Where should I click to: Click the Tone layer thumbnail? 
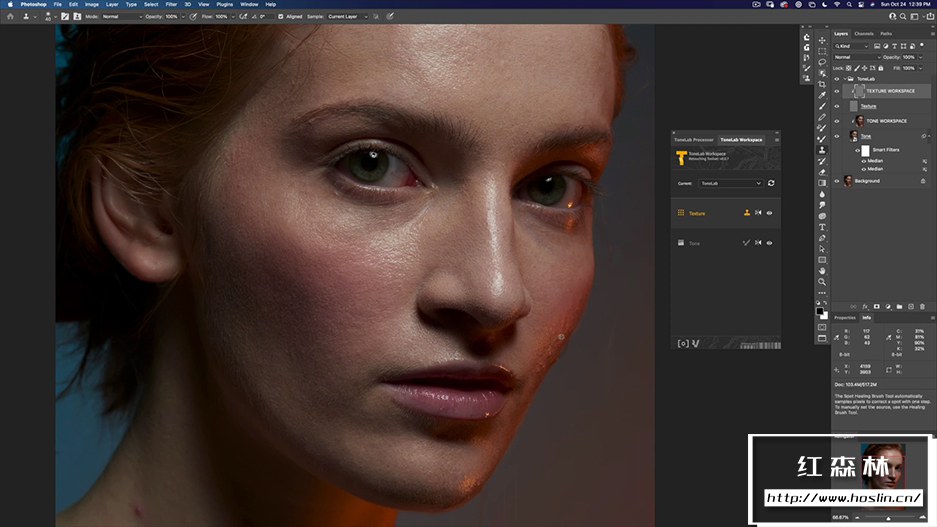(854, 136)
